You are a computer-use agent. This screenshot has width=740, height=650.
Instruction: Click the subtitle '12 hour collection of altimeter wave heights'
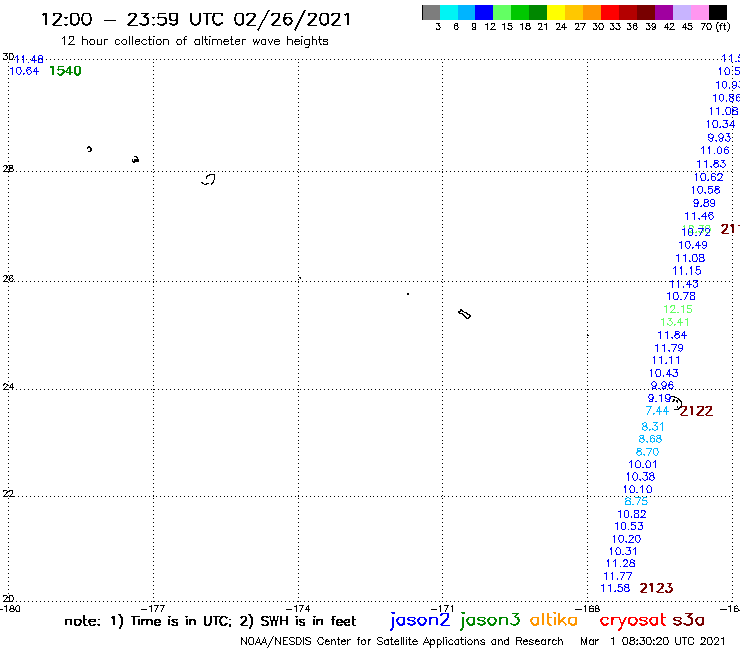tap(194, 41)
